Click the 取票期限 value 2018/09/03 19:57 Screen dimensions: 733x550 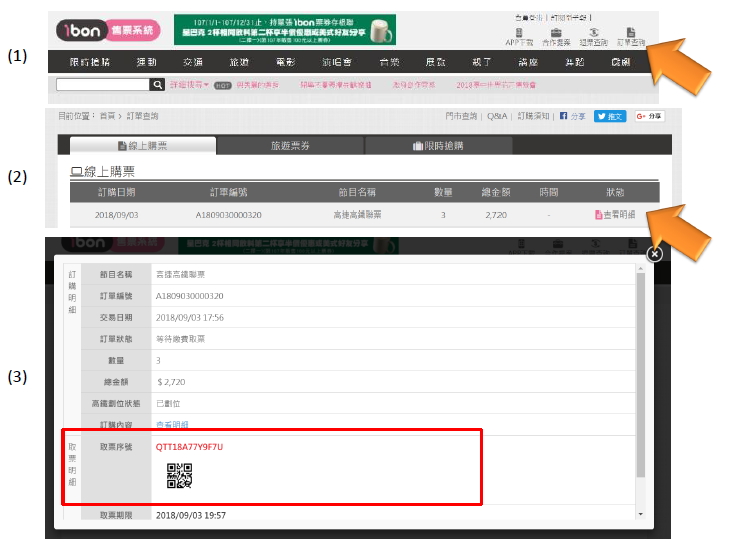click(191, 515)
